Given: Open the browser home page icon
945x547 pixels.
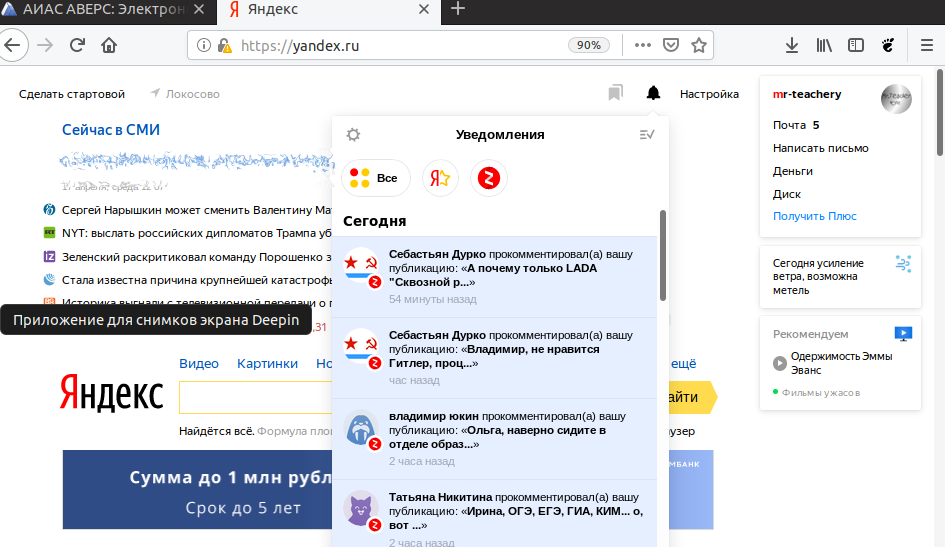Looking at the screenshot, I should [x=109, y=45].
